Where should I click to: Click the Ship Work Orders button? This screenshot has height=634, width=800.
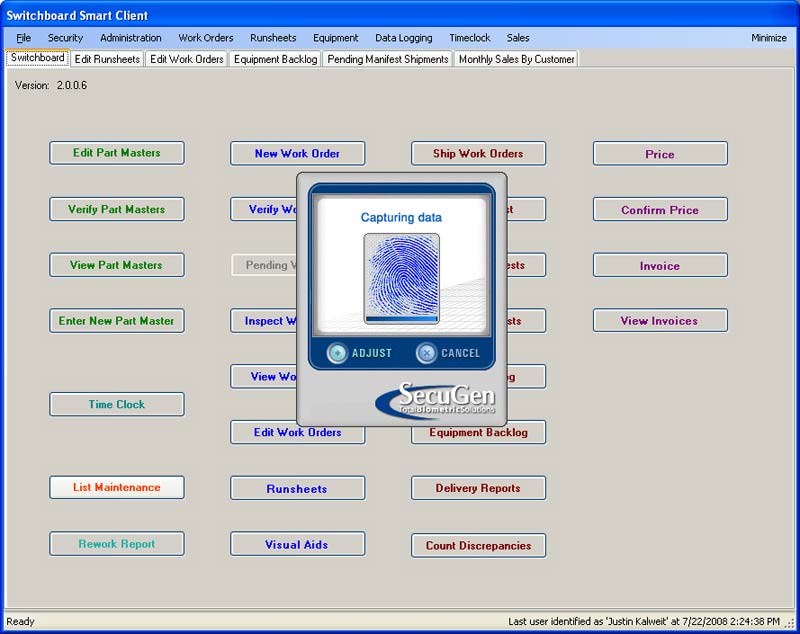(479, 154)
